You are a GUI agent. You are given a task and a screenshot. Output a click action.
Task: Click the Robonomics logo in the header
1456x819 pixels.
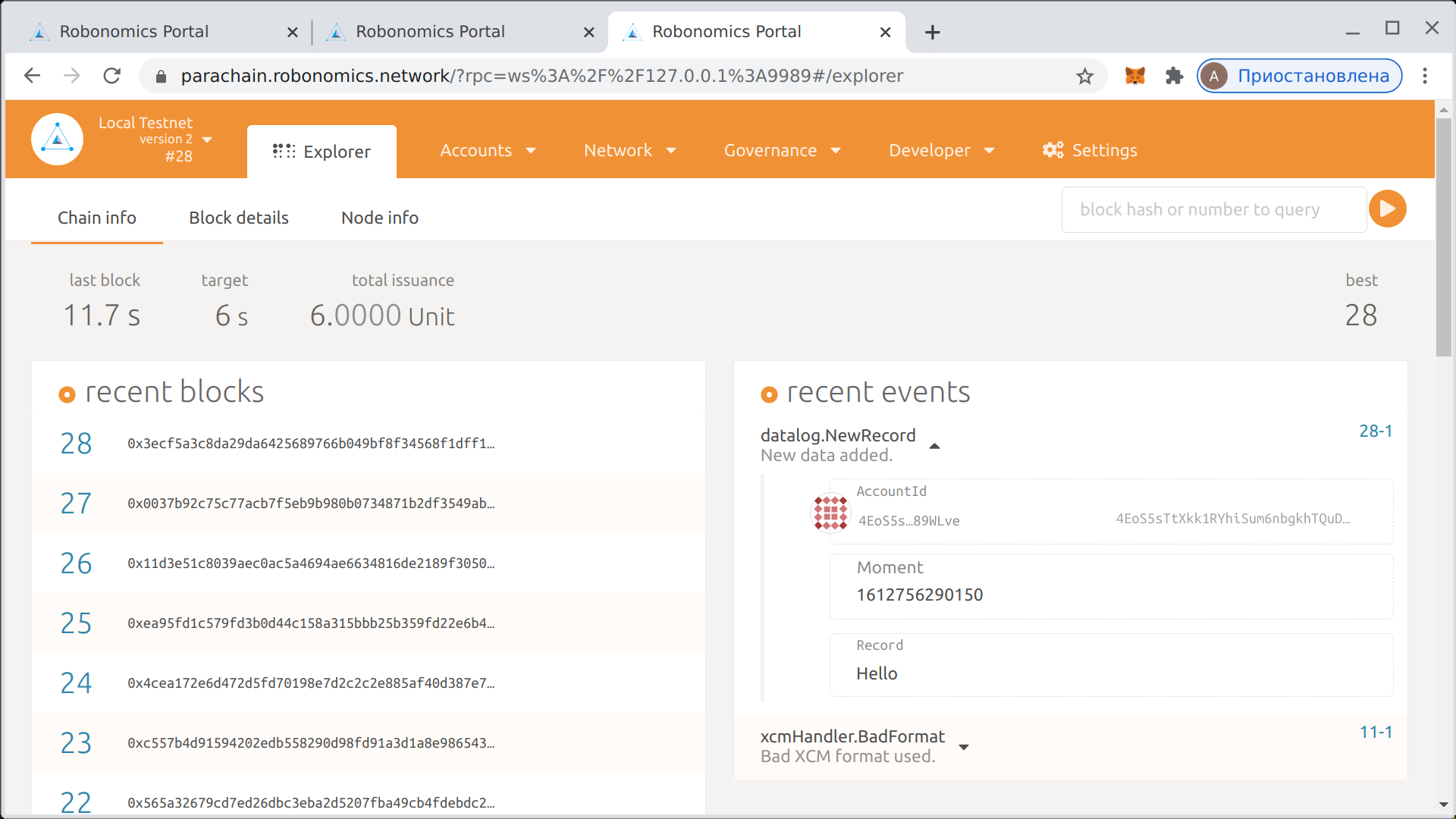point(57,139)
